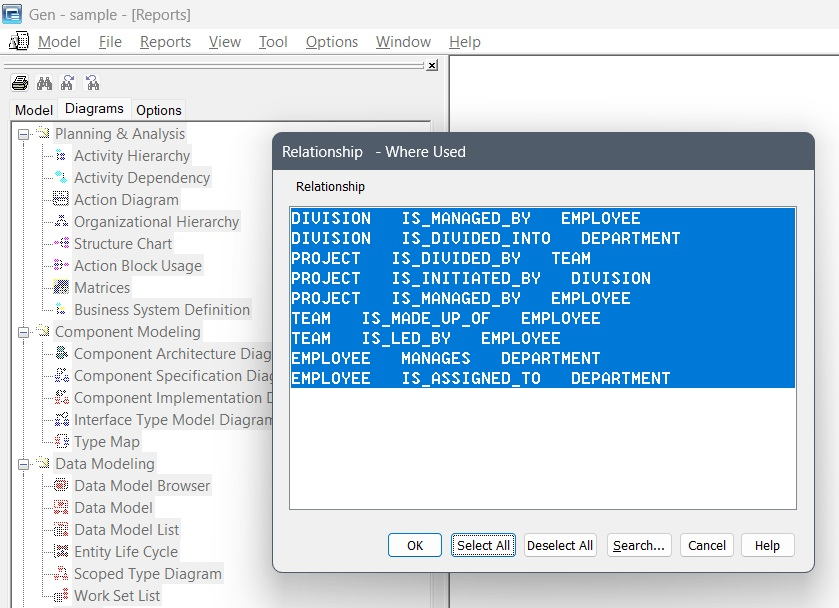Click the Search... button in the dialog
The width and height of the screenshot is (839, 608).
coord(639,545)
